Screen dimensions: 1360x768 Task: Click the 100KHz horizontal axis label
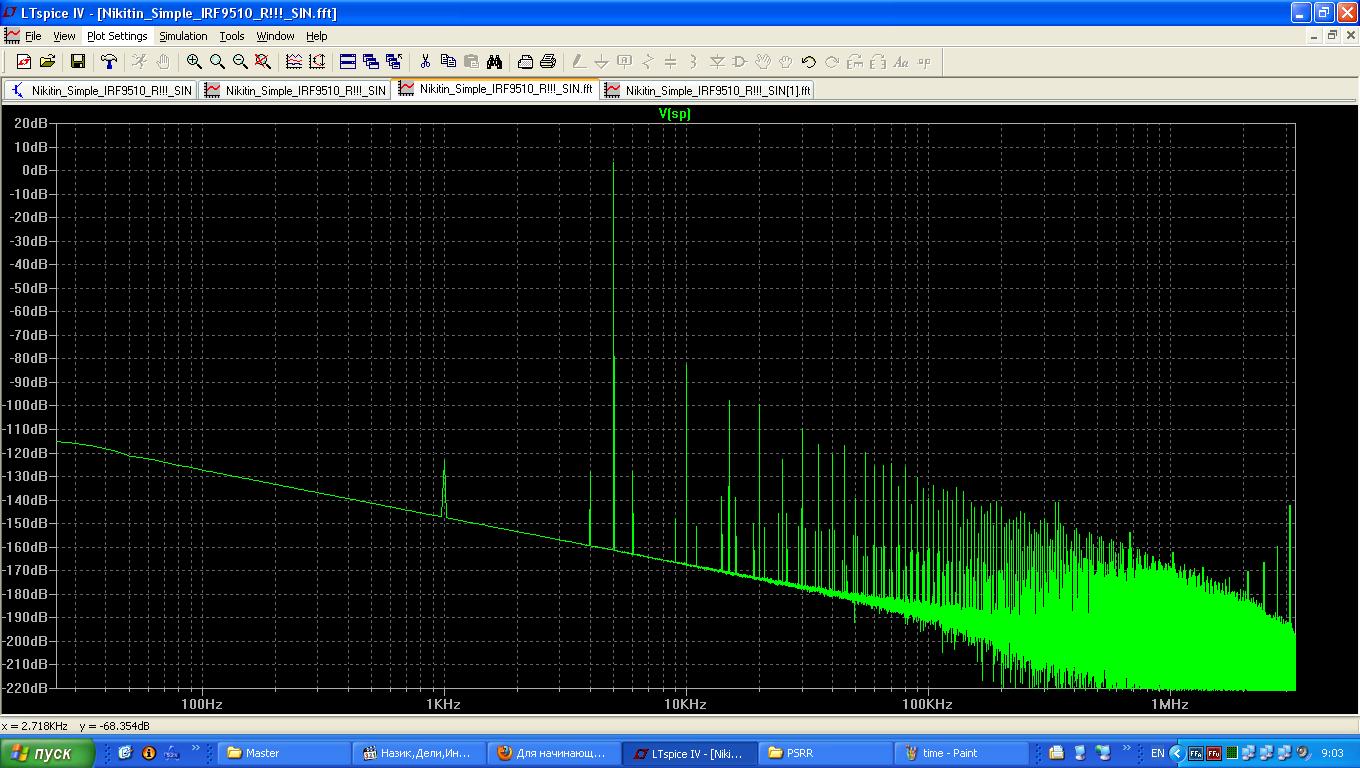coord(927,704)
